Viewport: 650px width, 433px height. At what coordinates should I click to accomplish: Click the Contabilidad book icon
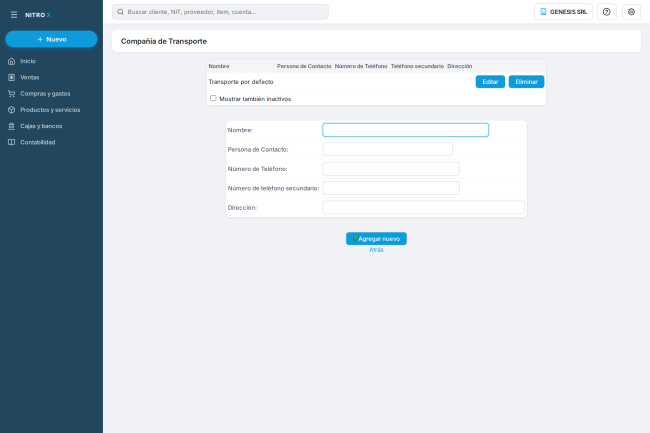(x=12, y=142)
